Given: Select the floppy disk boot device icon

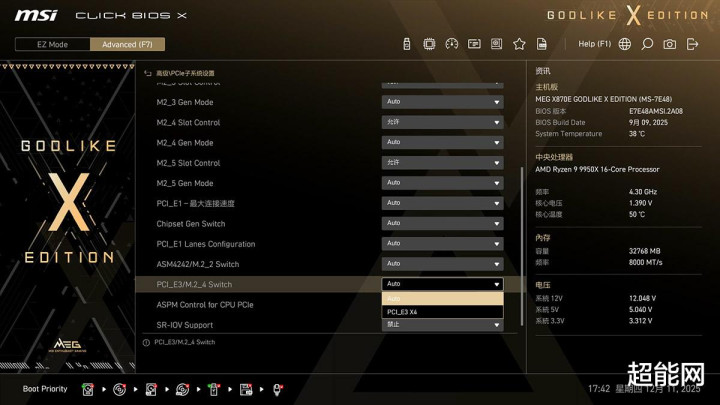Looking at the screenshot, I should point(246,389).
